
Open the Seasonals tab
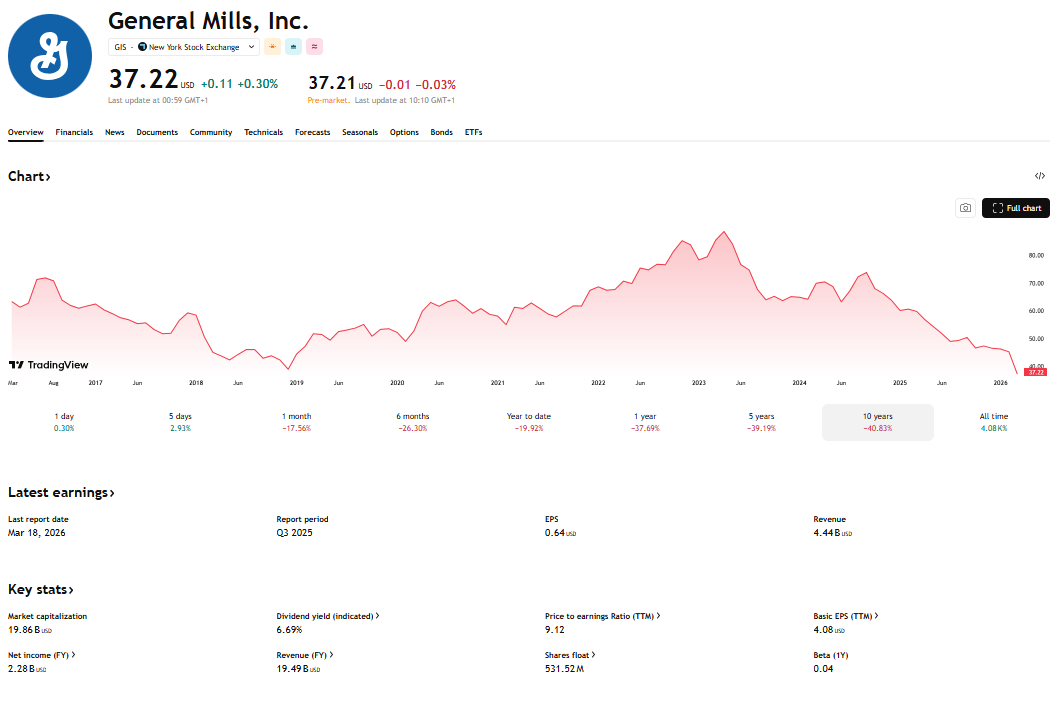point(360,132)
